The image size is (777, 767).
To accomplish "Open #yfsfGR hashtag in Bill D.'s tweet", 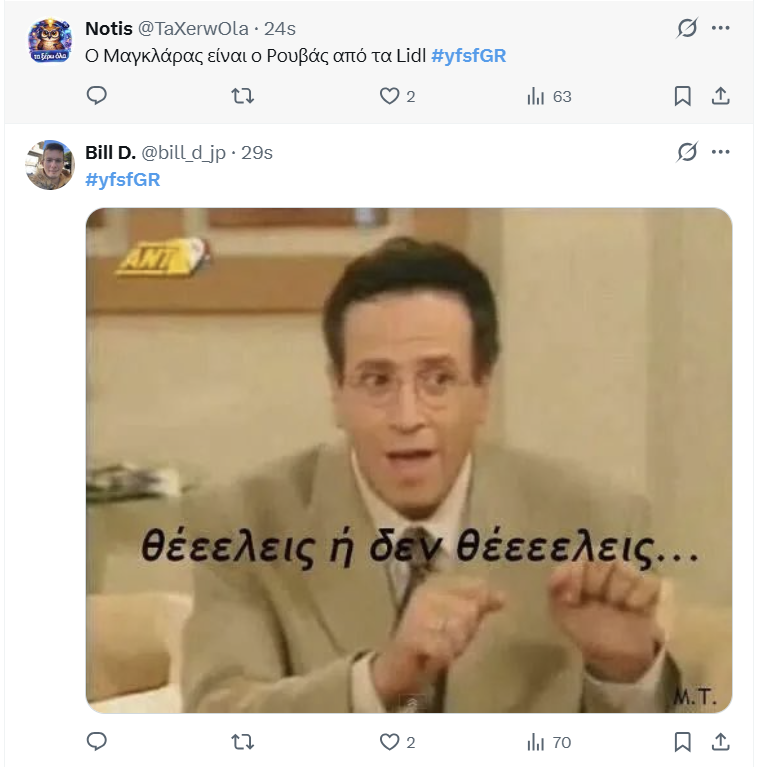I will (x=122, y=180).
